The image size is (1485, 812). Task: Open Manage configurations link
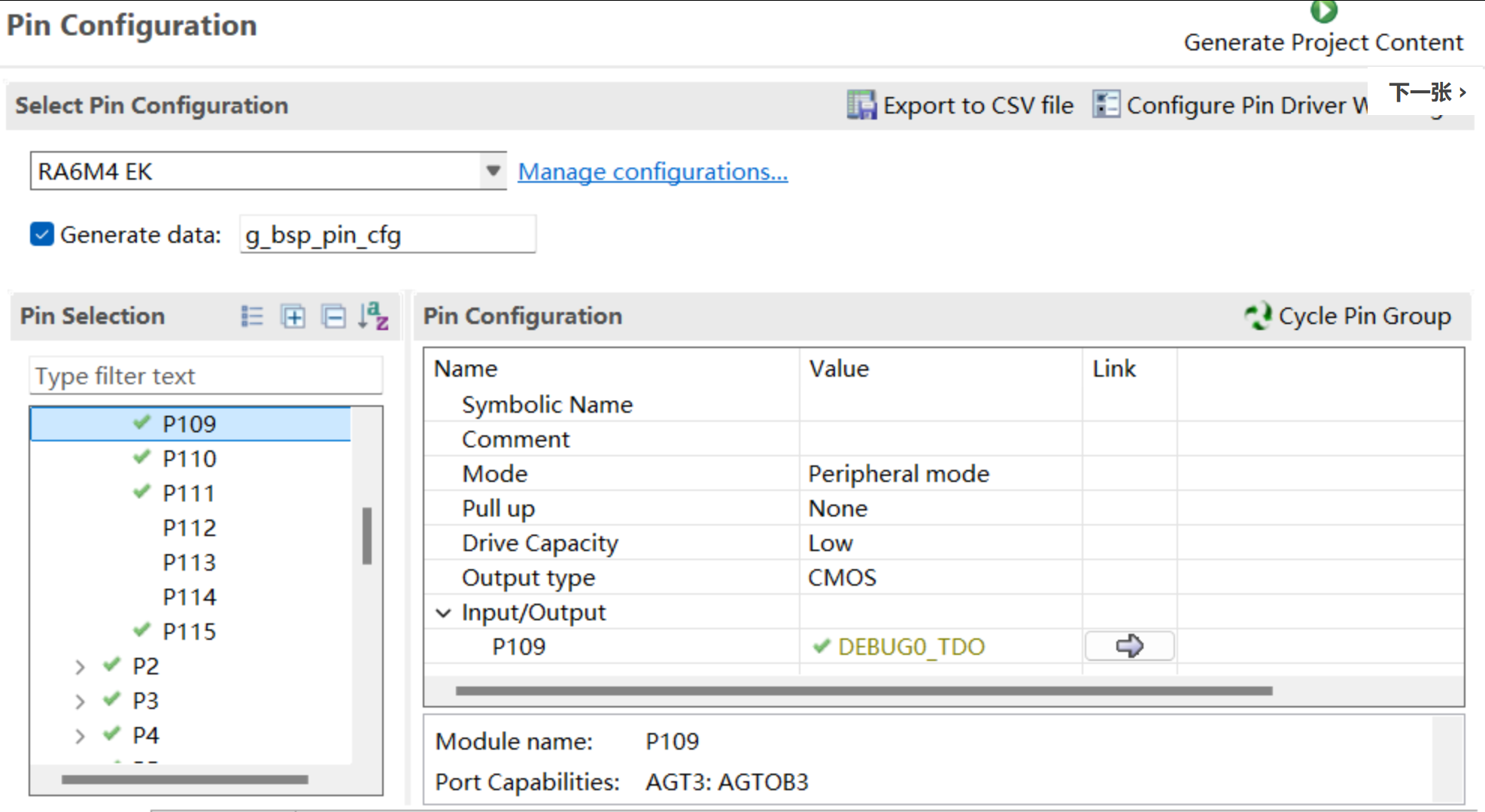pyautogui.click(x=653, y=171)
